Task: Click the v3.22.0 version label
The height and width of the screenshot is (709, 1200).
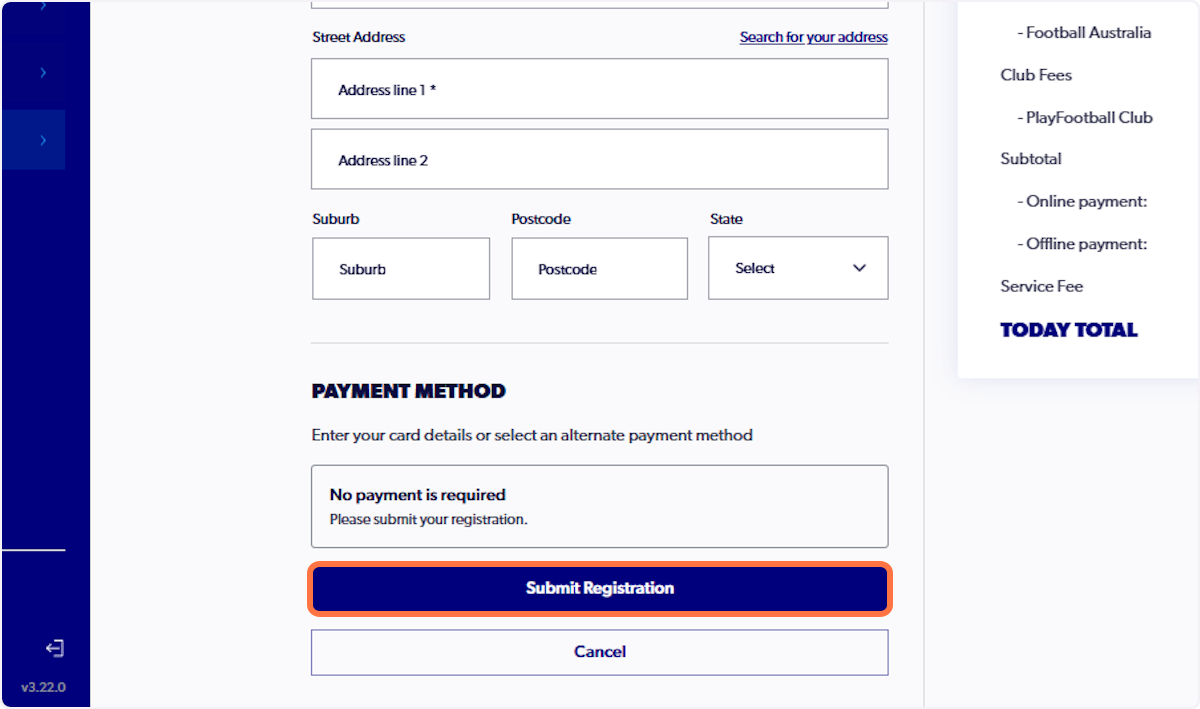Action: point(44,687)
